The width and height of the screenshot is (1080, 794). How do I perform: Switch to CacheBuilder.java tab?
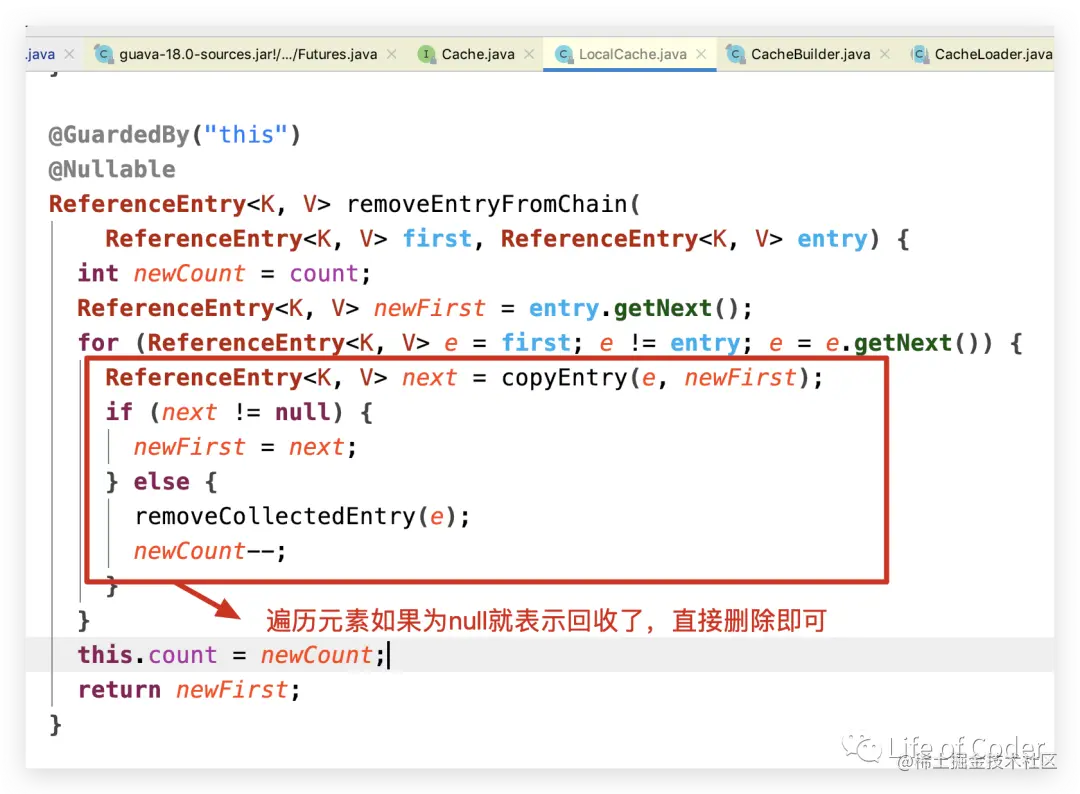click(x=810, y=54)
